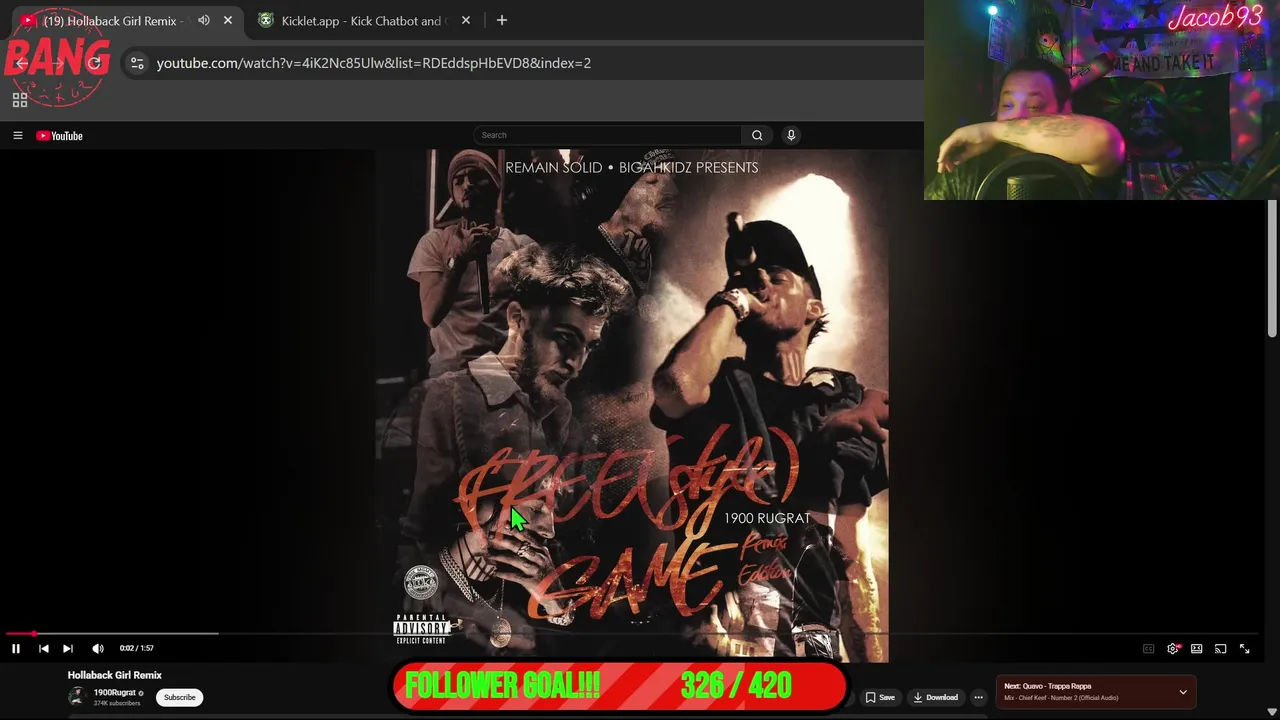The image size is (1280, 720).
Task: Switch to the Kicklet.app browser tab
Action: tap(362, 20)
